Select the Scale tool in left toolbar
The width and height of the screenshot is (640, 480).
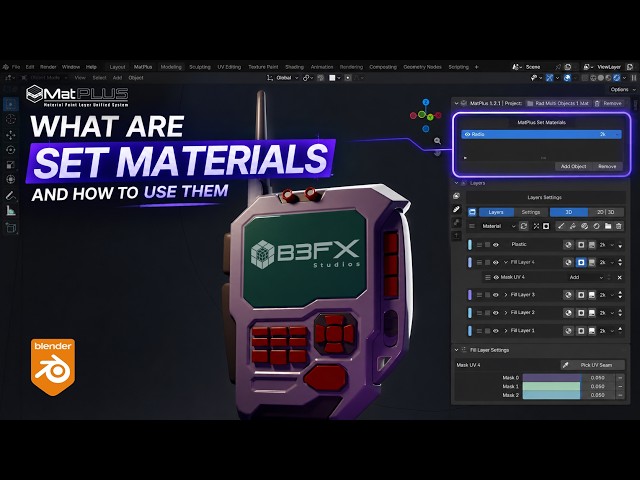click(x=11, y=165)
